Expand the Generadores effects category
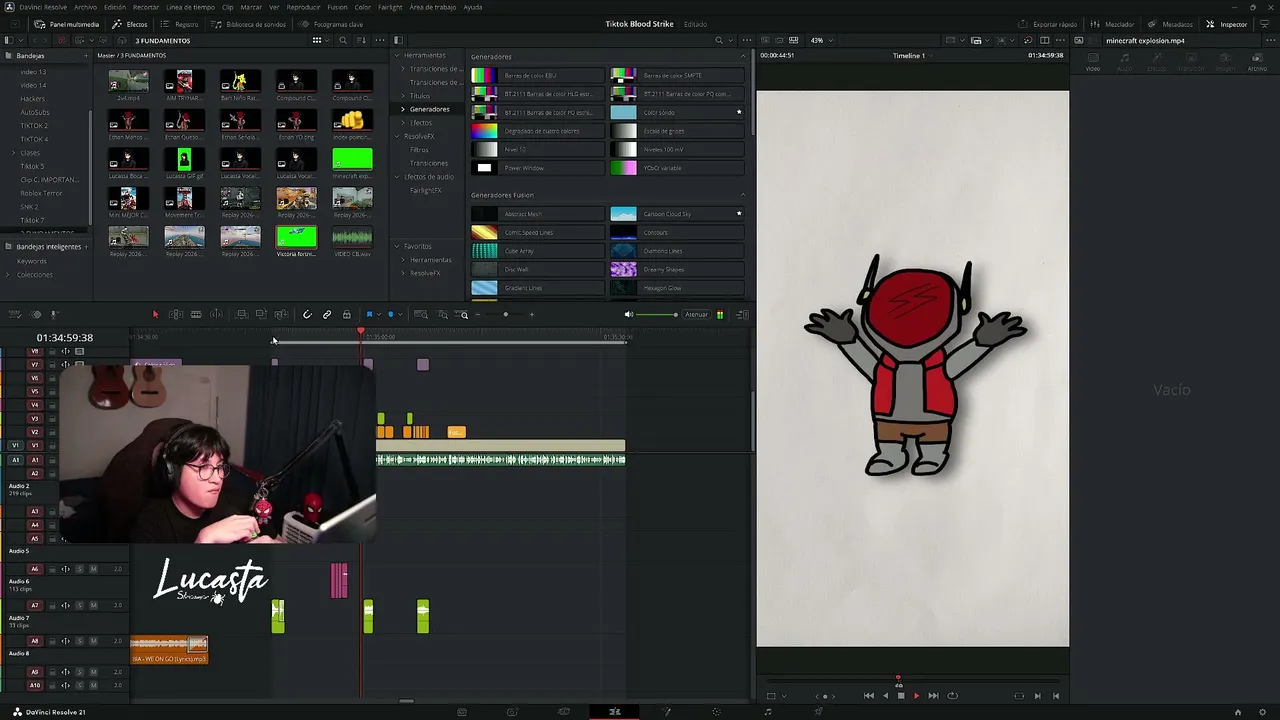1280x720 pixels. [403, 109]
